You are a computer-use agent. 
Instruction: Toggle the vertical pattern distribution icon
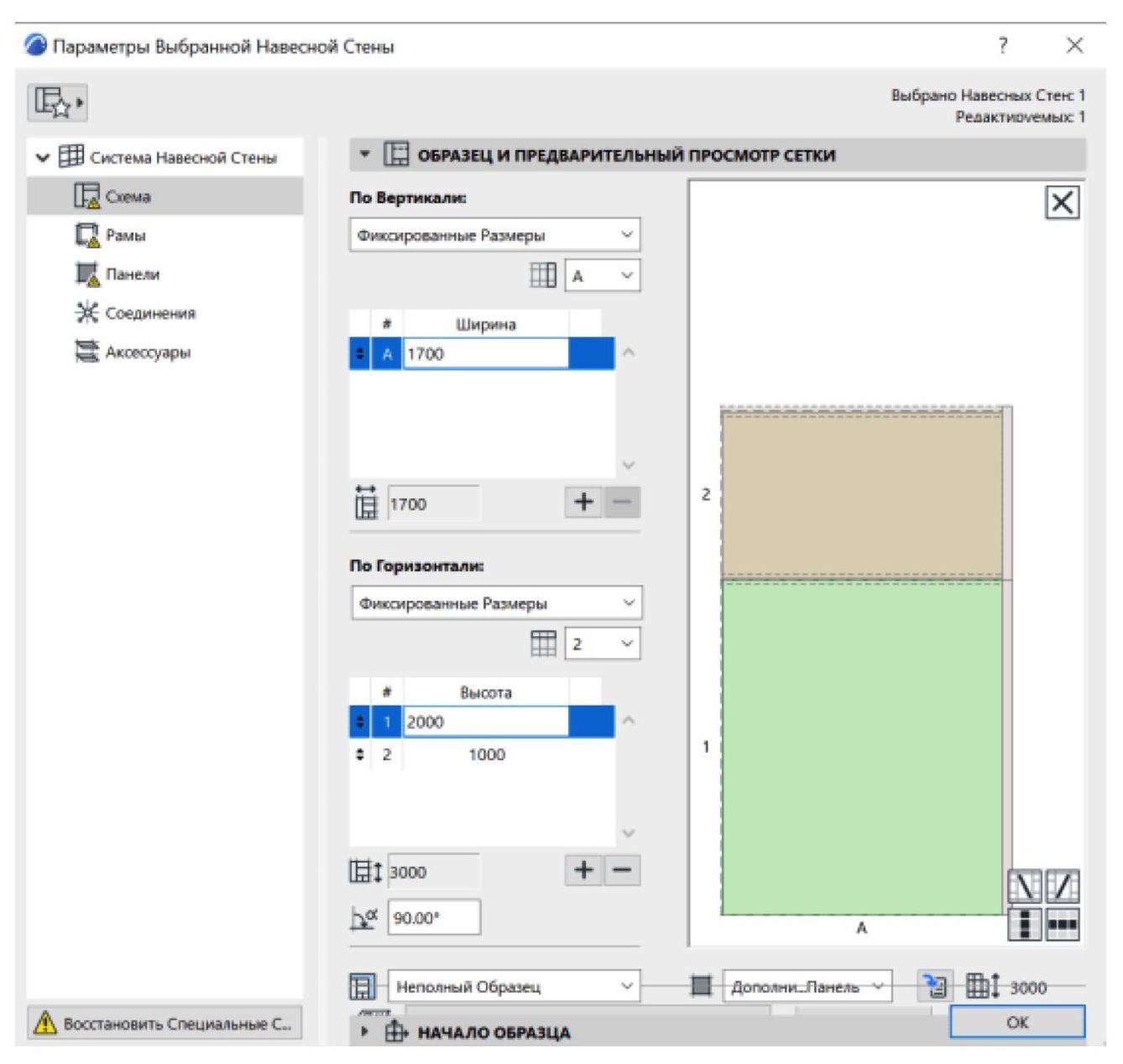click(1024, 924)
